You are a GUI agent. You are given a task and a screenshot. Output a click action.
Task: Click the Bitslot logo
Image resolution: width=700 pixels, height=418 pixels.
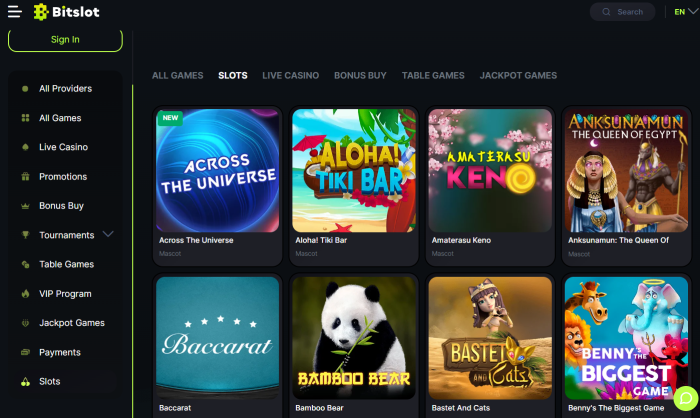point(67,12)
